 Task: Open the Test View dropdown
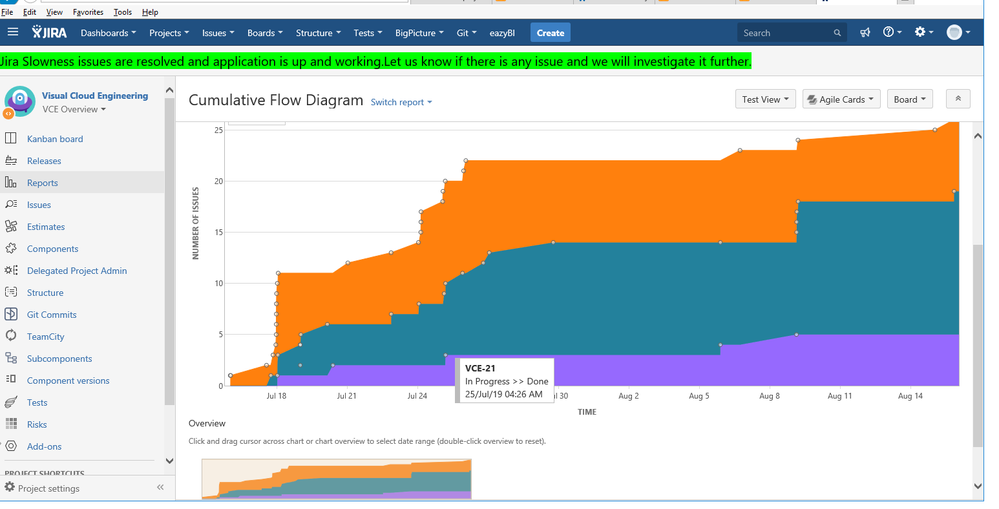pos(765,99)
